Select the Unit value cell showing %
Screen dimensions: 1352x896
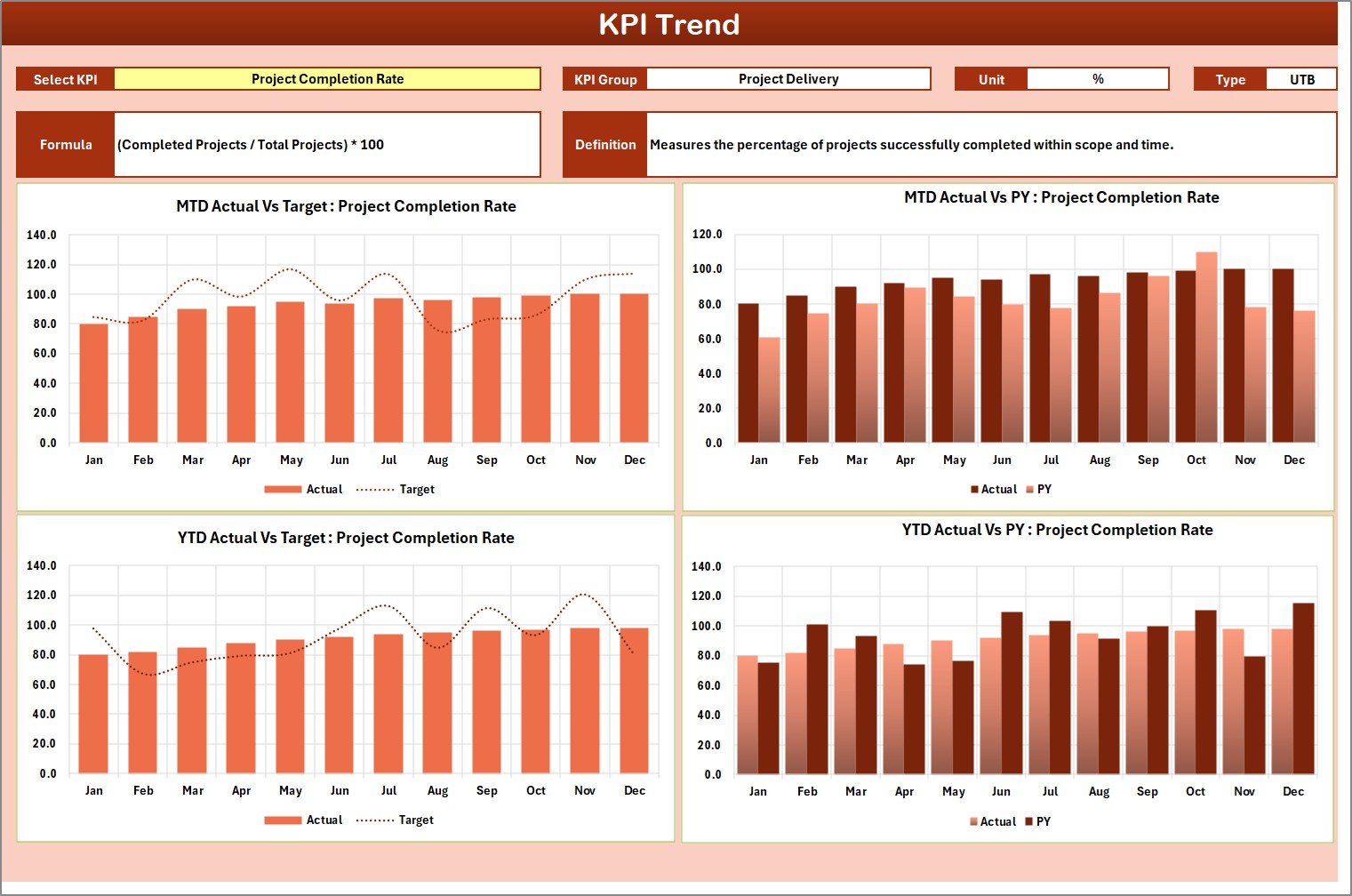1097,79
